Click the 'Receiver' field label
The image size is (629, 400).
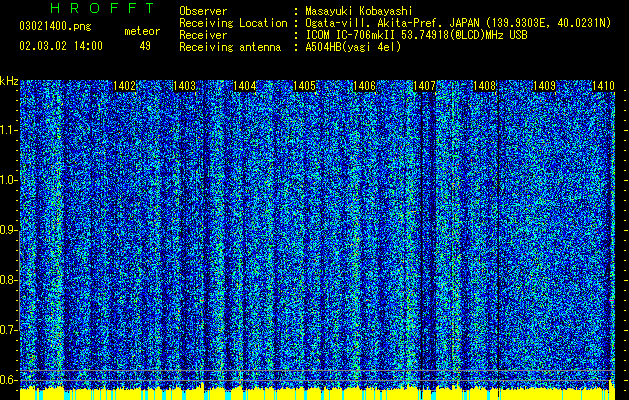pos(203,35)
